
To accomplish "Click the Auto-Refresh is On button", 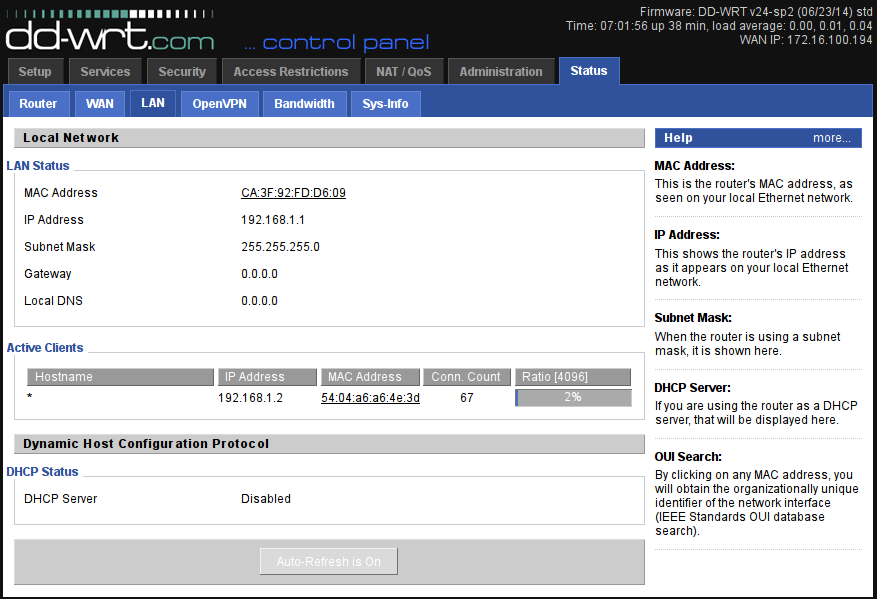I will 329,562.
